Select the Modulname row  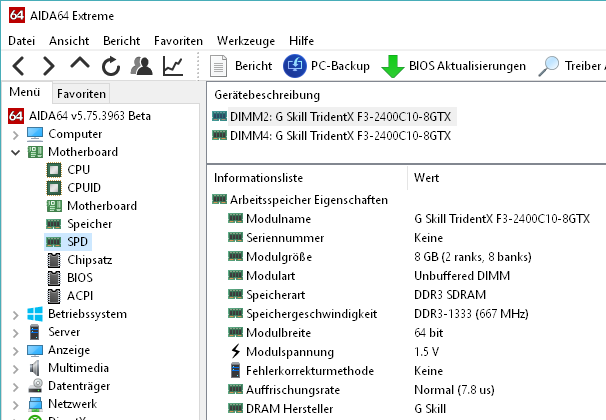[x=408, y=219]
